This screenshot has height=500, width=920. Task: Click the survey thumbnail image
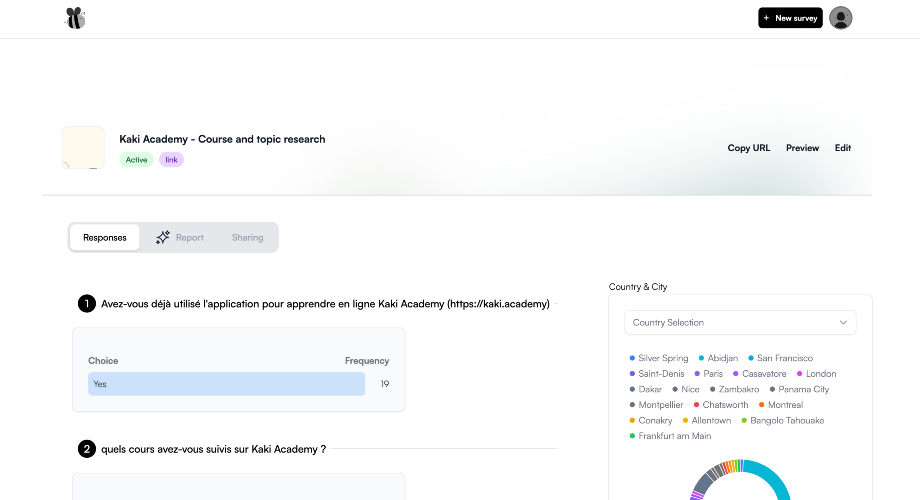pyautogui.click(x=83, y=148)
